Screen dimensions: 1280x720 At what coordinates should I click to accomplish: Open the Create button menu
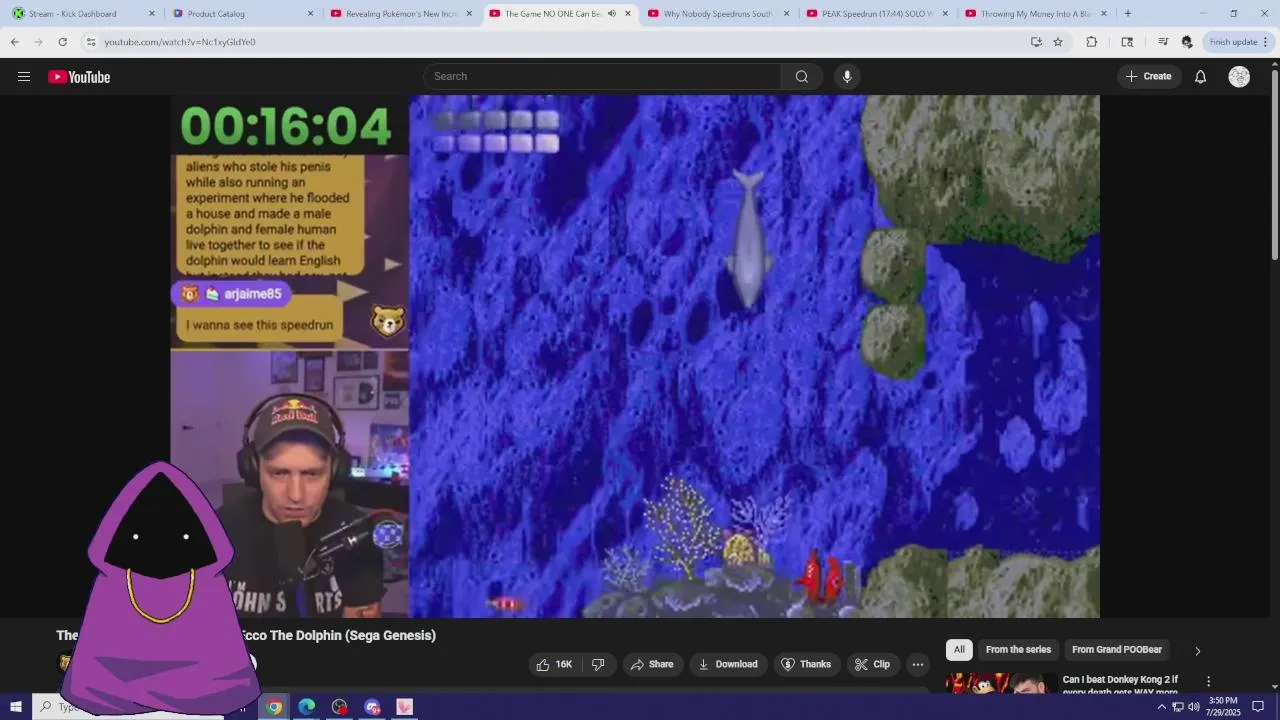(x=1149, y=77)
